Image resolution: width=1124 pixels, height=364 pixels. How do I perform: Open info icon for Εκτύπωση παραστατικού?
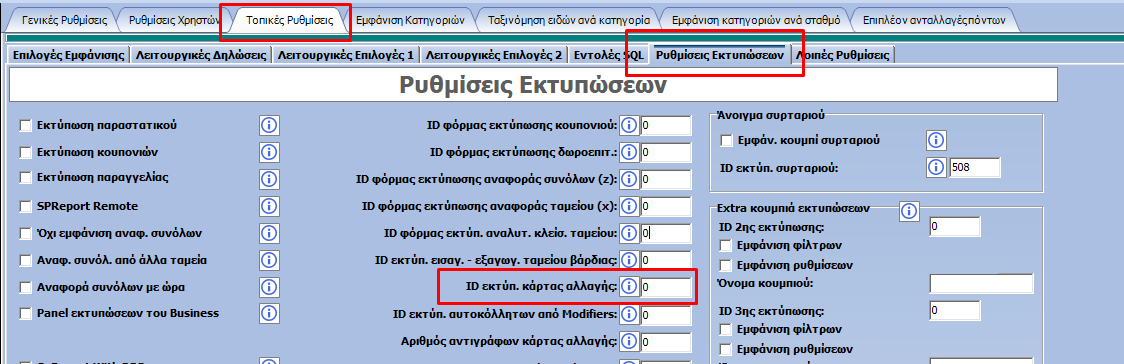click(269, 126)
